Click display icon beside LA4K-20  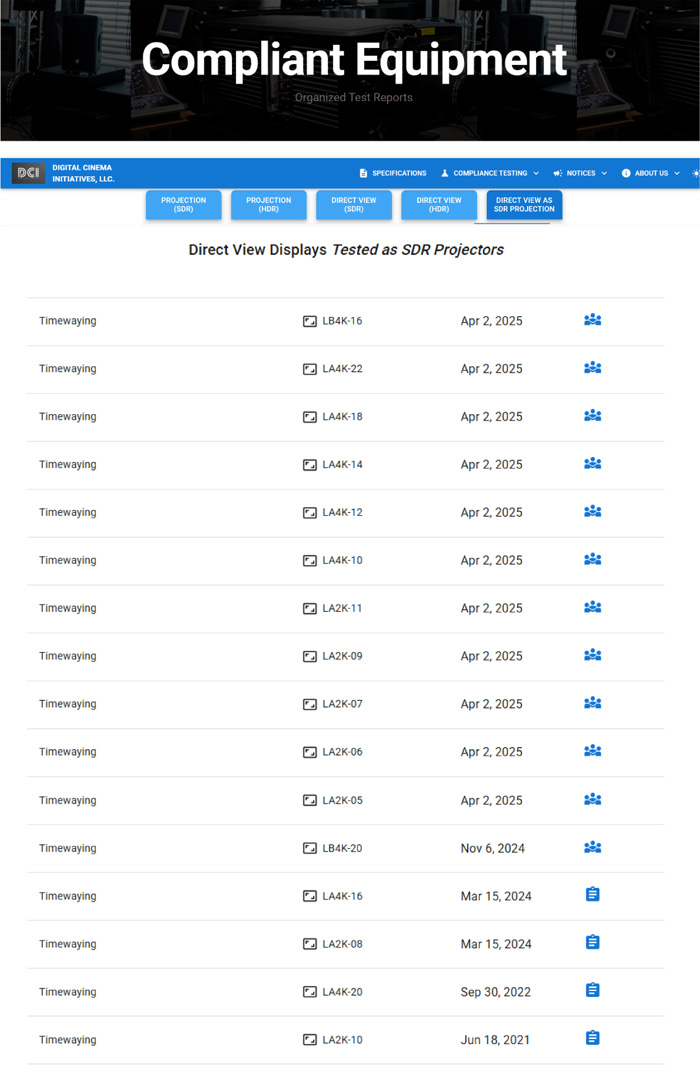pyautogui.click(x=310, y=992)
